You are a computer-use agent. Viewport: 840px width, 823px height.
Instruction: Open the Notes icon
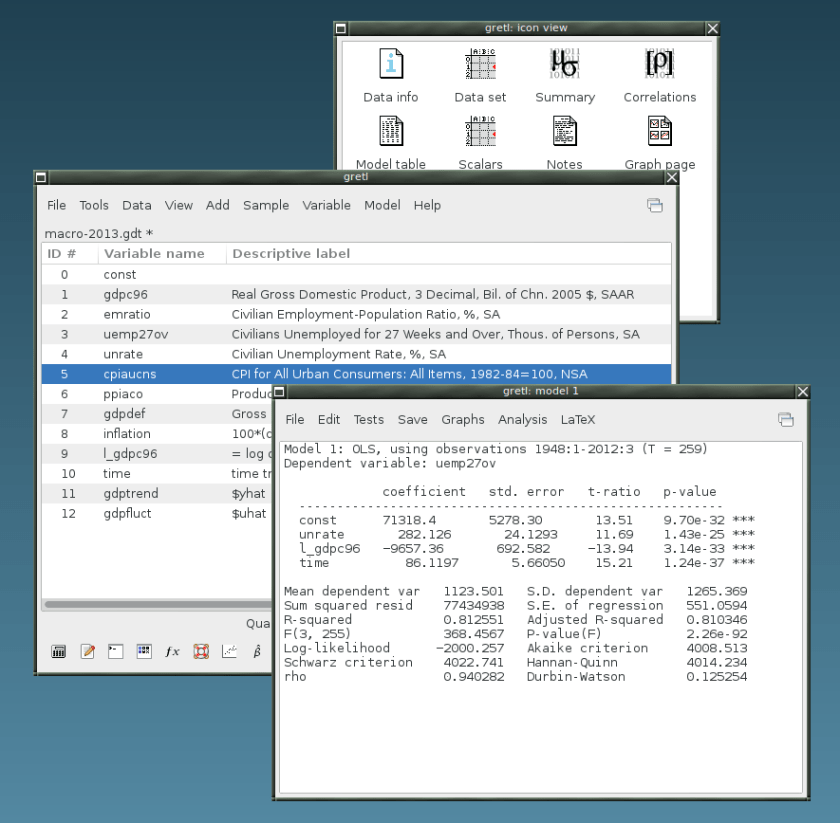tap(564, 131)
